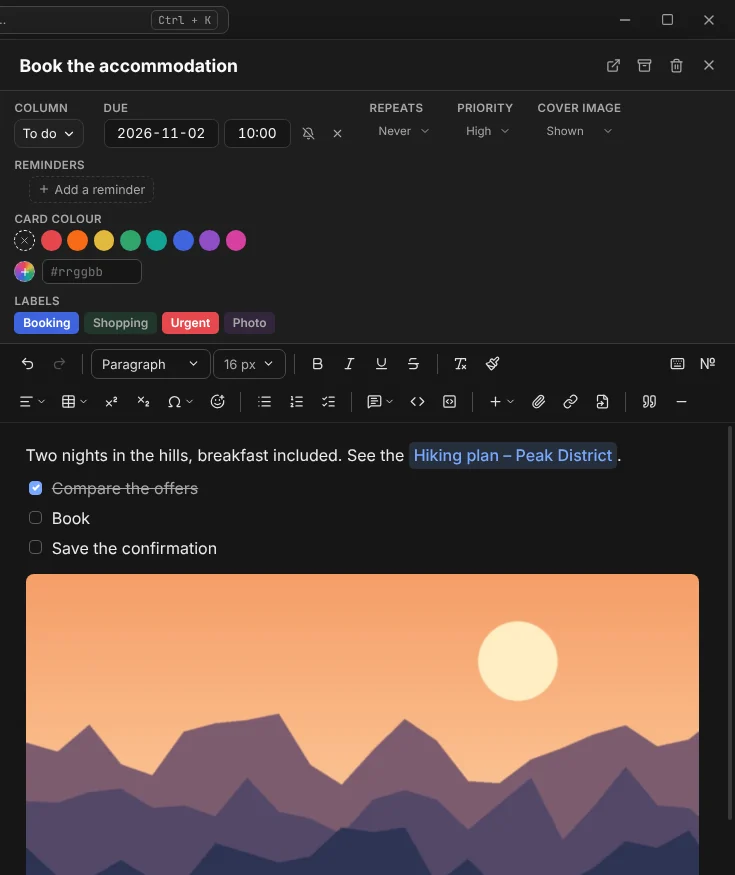This screenshot has width=735, height=875.
Task: Open the Hiking plan – Peak District link
Action: coord(512,456)
